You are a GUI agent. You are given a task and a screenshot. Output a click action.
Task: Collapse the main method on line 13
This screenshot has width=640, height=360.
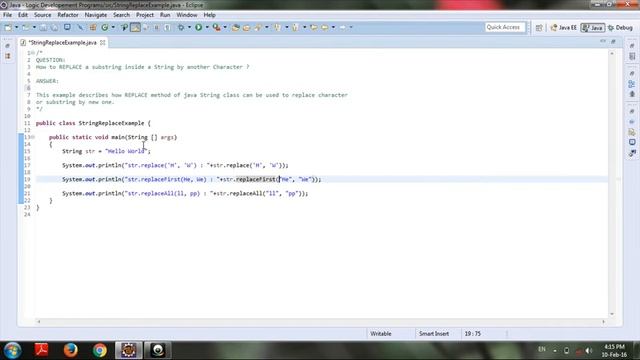pyautogui.click(x=33, y=137)
